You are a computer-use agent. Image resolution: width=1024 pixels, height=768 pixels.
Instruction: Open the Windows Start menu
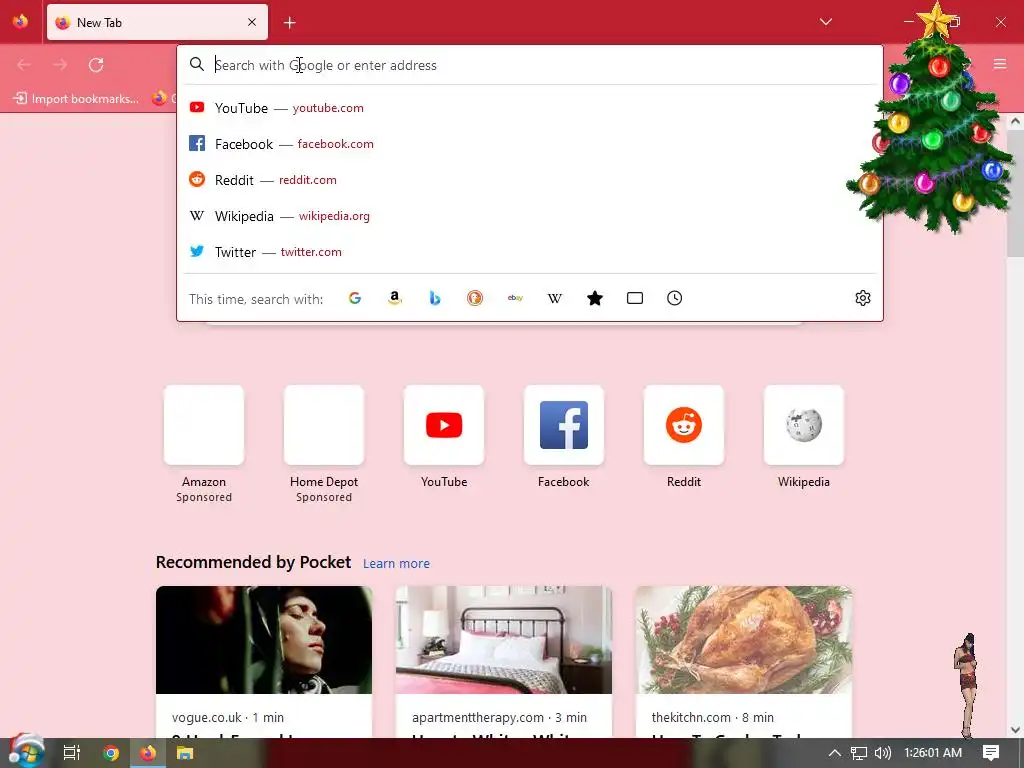point(25,752)
